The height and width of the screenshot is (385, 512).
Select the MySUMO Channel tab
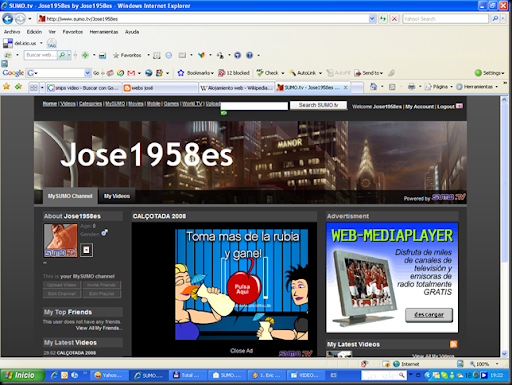coord(70,196)
